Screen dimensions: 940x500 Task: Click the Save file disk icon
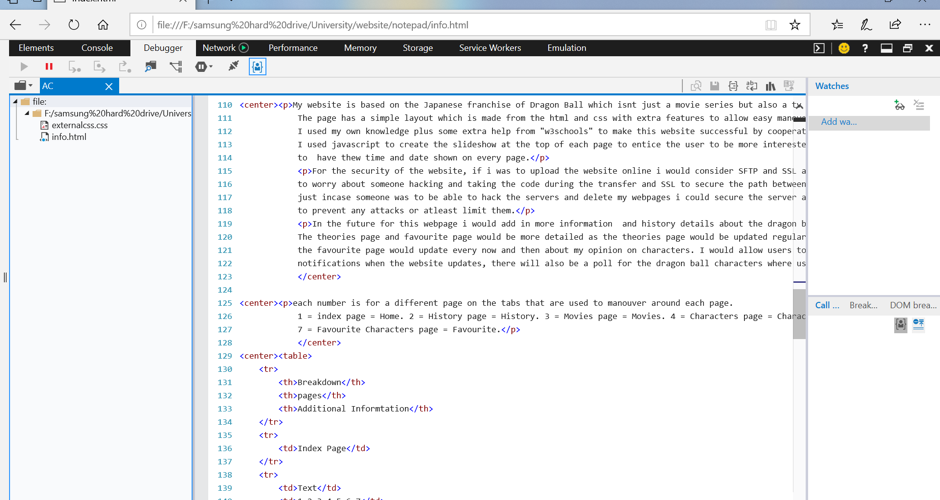(x=715, y=86)
